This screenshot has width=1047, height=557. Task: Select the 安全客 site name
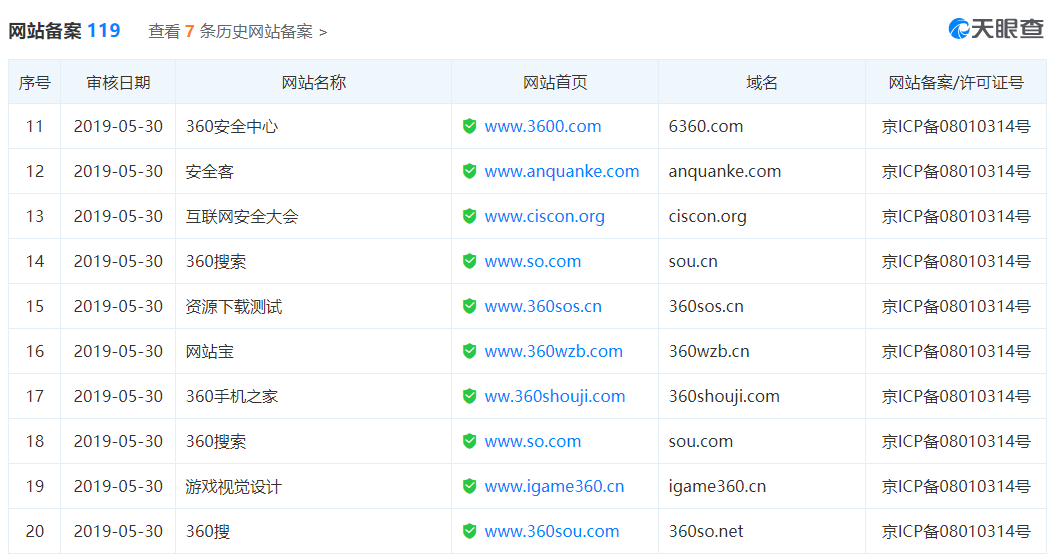tap(210, 172)
